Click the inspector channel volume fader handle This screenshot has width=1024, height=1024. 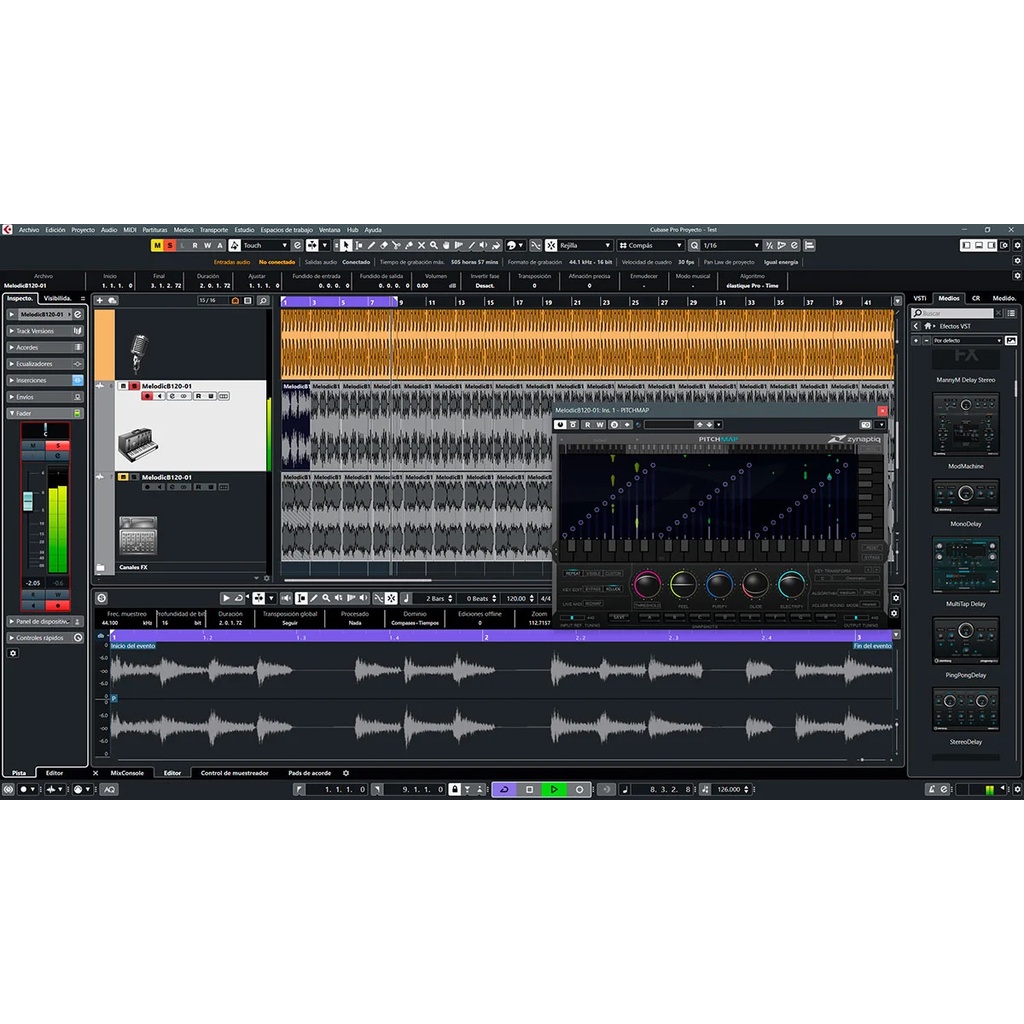[28, 501]
